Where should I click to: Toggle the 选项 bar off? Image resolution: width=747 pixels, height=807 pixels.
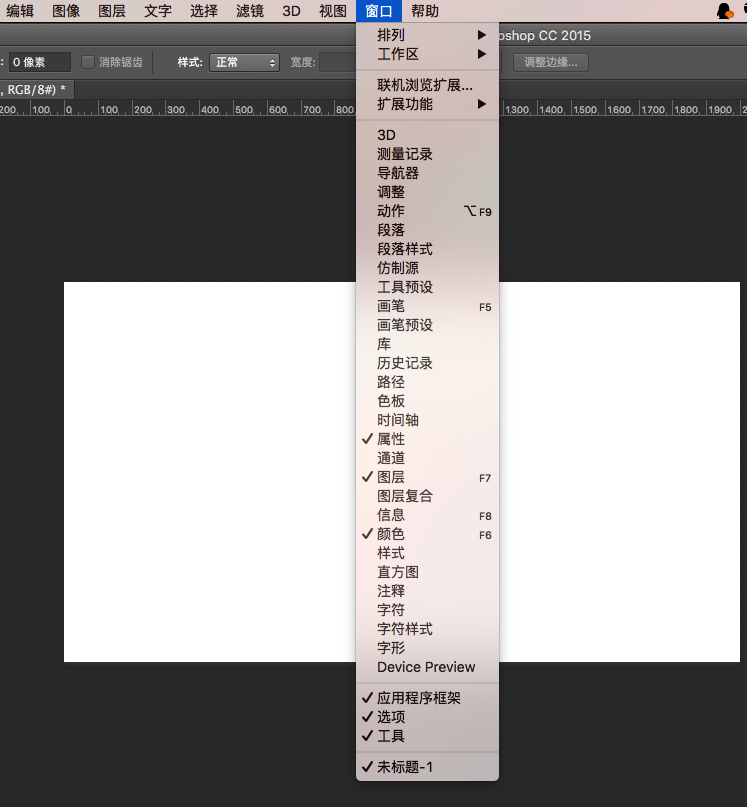coord(427,717)
